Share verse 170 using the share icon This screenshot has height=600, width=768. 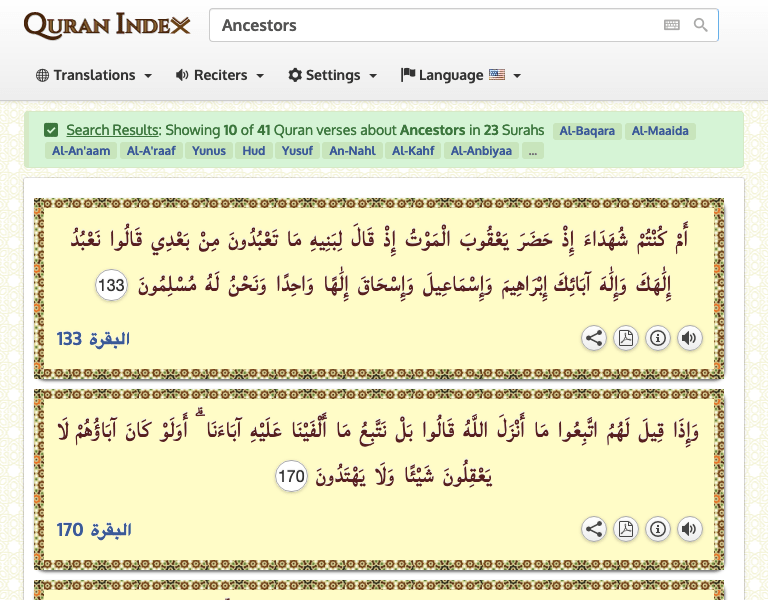(x=594, y=529)
